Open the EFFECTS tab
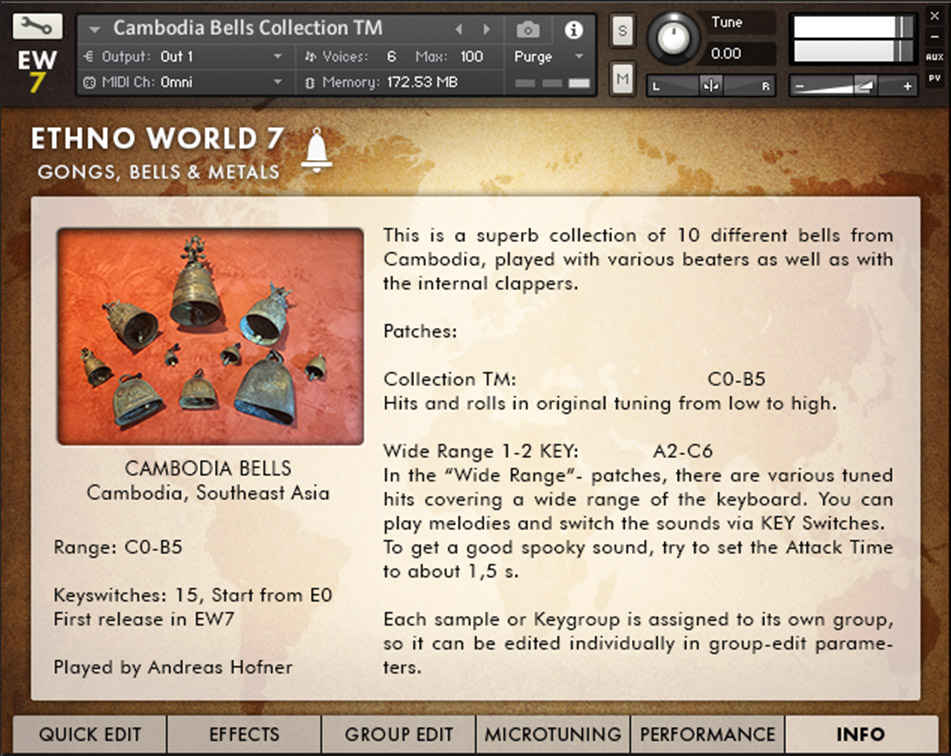This screenshot has width=951, height=756. click(244, 734)
